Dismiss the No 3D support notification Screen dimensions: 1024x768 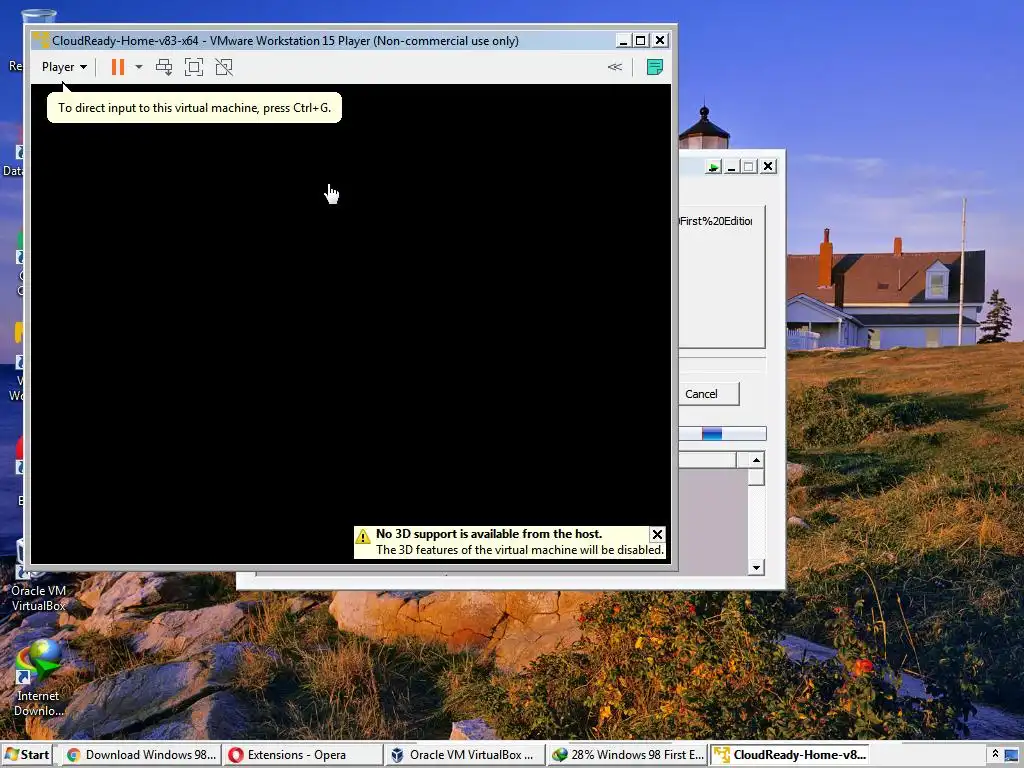pyautogui.click(x=657, y=534)
